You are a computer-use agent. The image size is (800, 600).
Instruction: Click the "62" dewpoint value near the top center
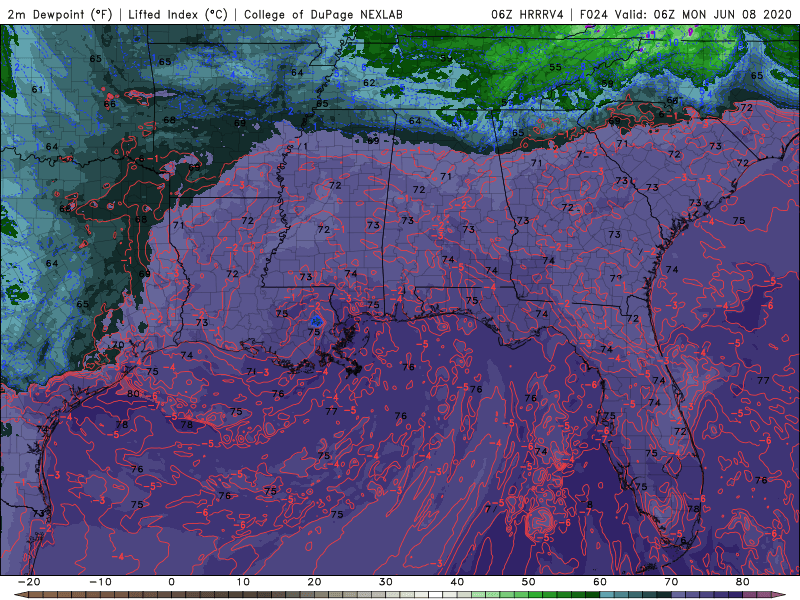coord(369,83)
